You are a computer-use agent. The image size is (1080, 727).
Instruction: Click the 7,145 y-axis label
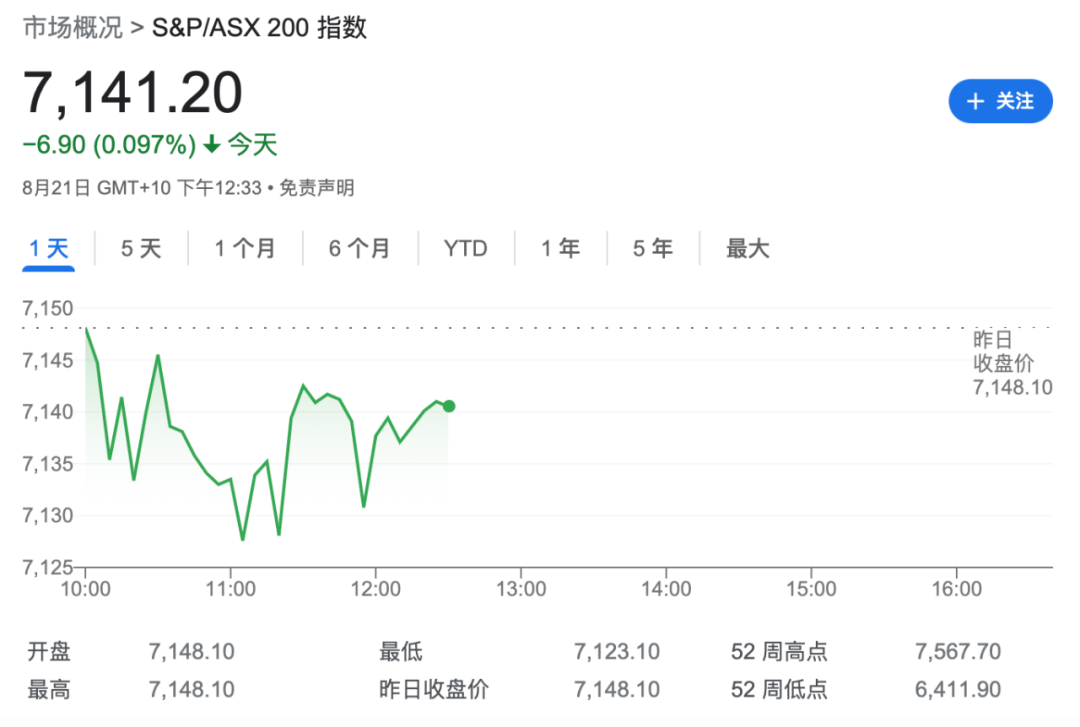pos(48,360)
